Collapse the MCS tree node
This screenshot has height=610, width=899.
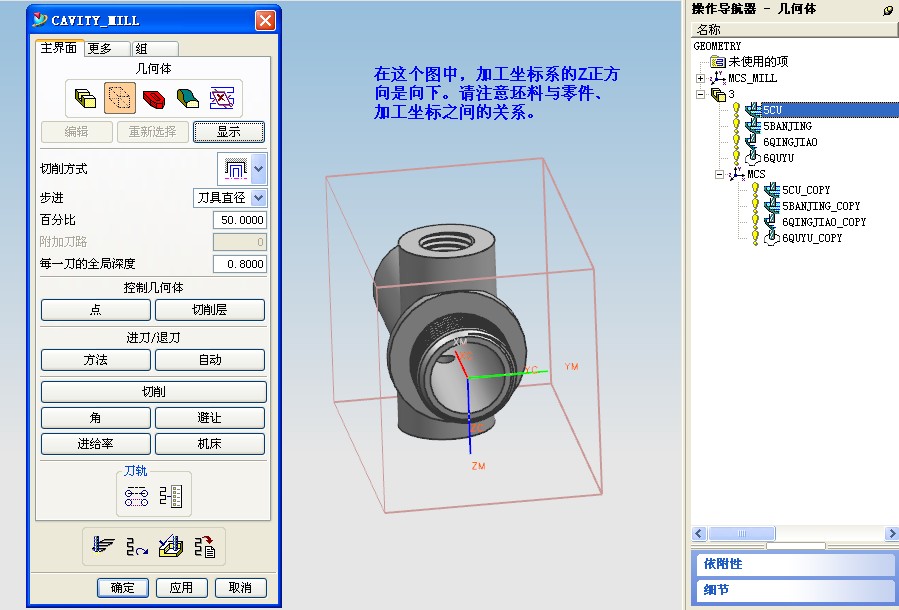pos(720,174)
